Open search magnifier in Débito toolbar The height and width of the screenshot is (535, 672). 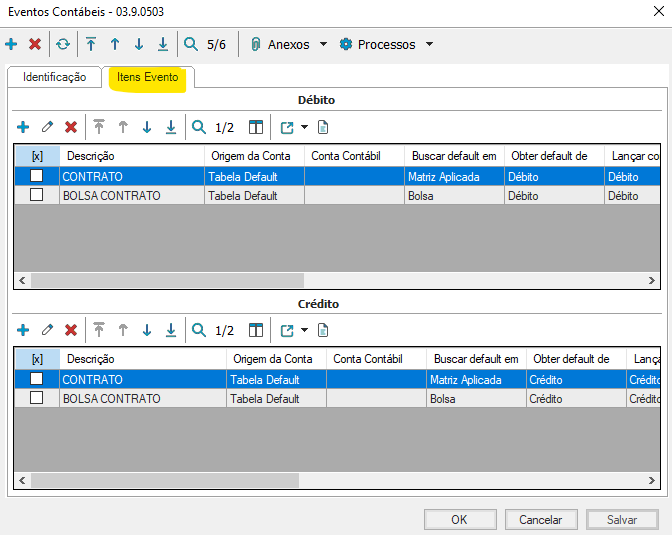pos(199,127)
